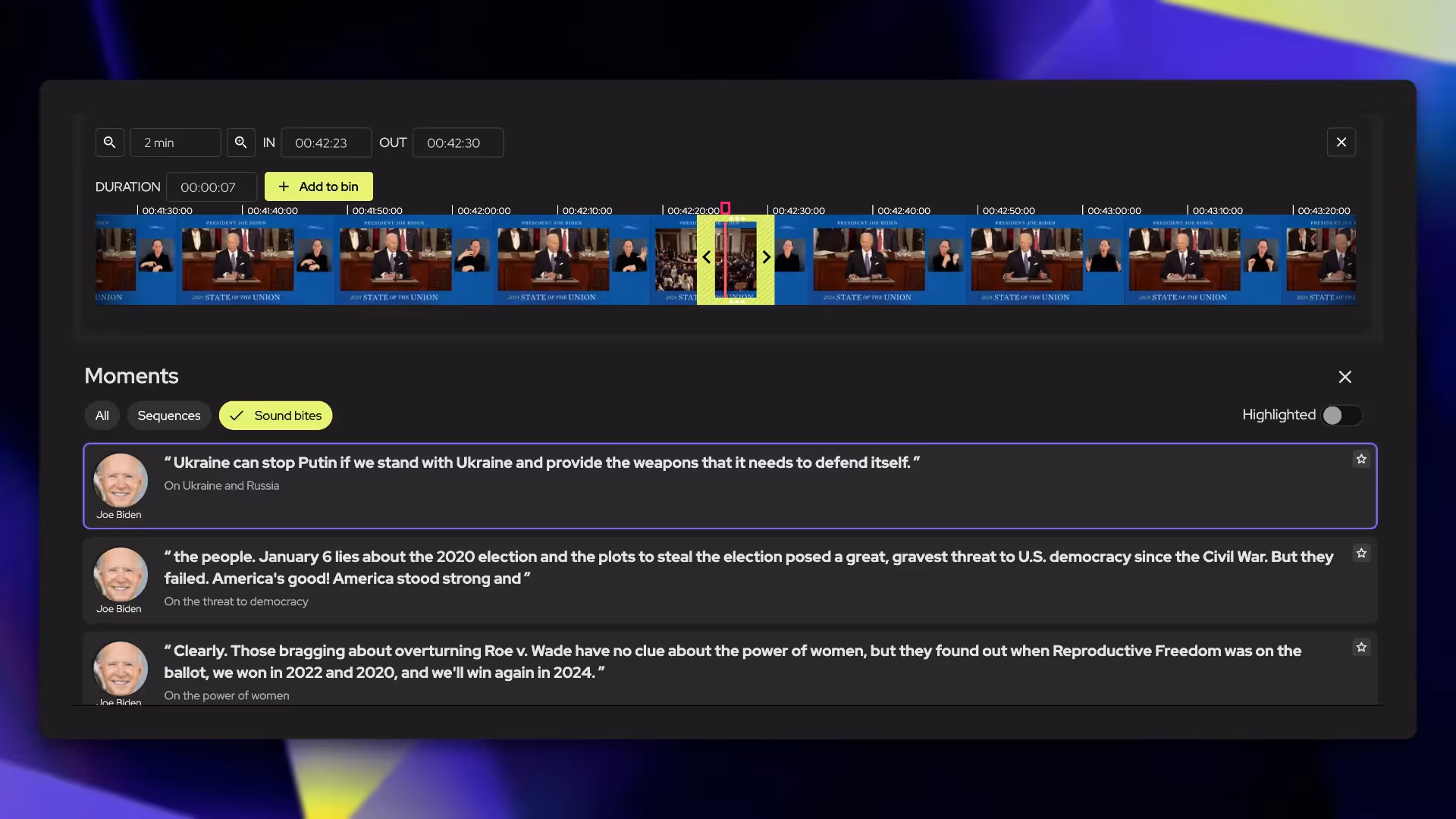Select the All moments filter
This screenshot has height=819, width=1456.
point(102,416)
